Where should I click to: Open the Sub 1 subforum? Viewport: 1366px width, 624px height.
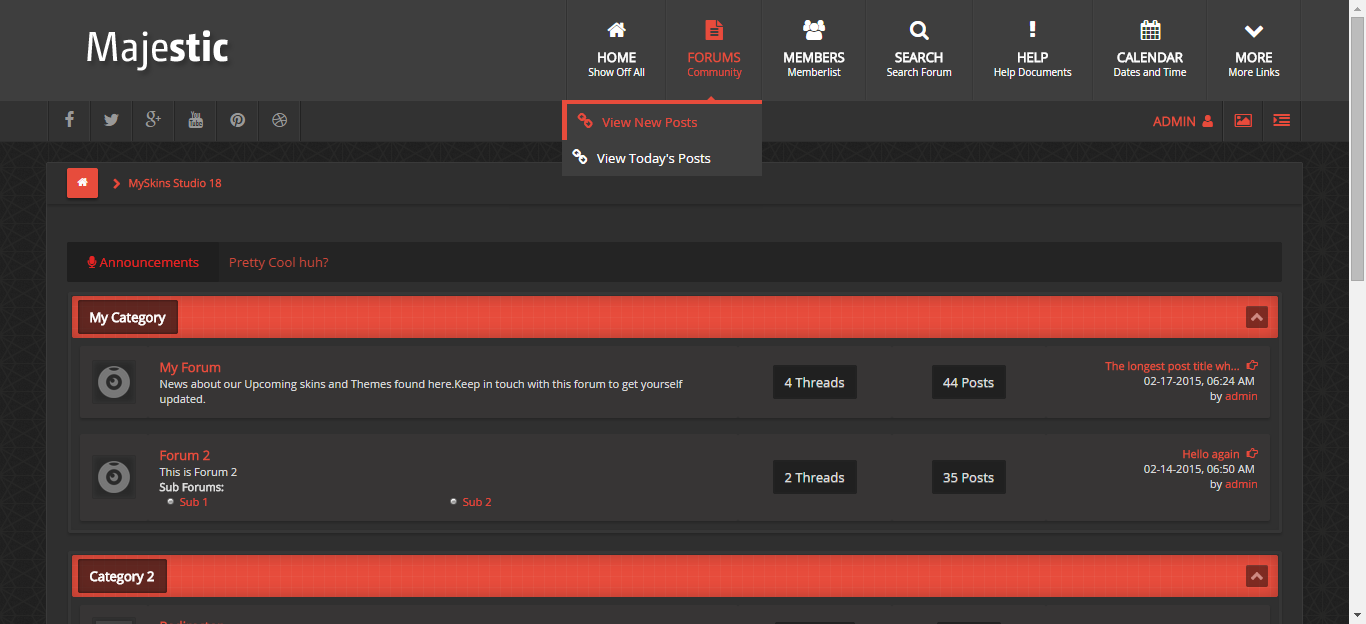coord(194,502)
